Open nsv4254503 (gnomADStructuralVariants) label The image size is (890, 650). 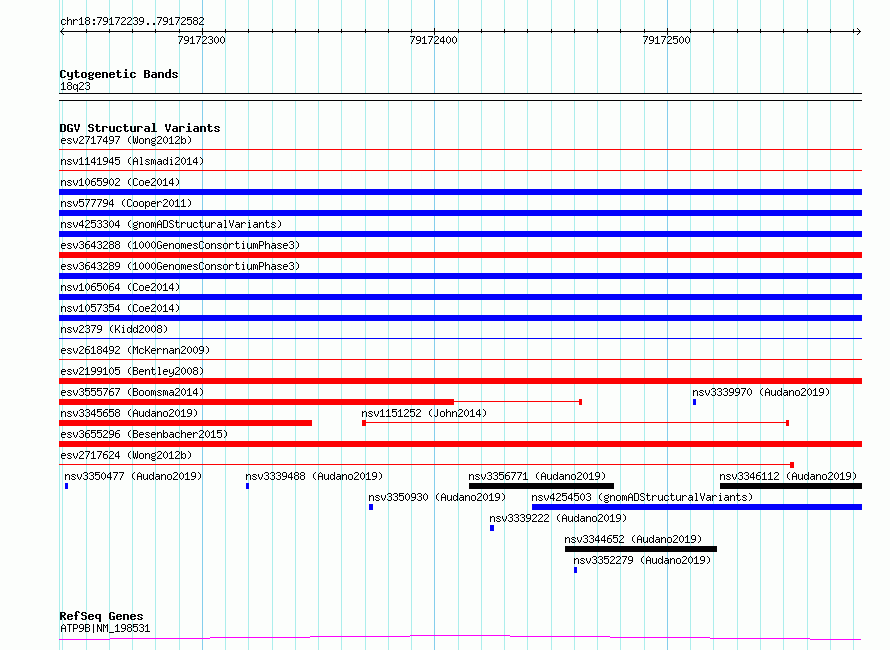point(642,497)
